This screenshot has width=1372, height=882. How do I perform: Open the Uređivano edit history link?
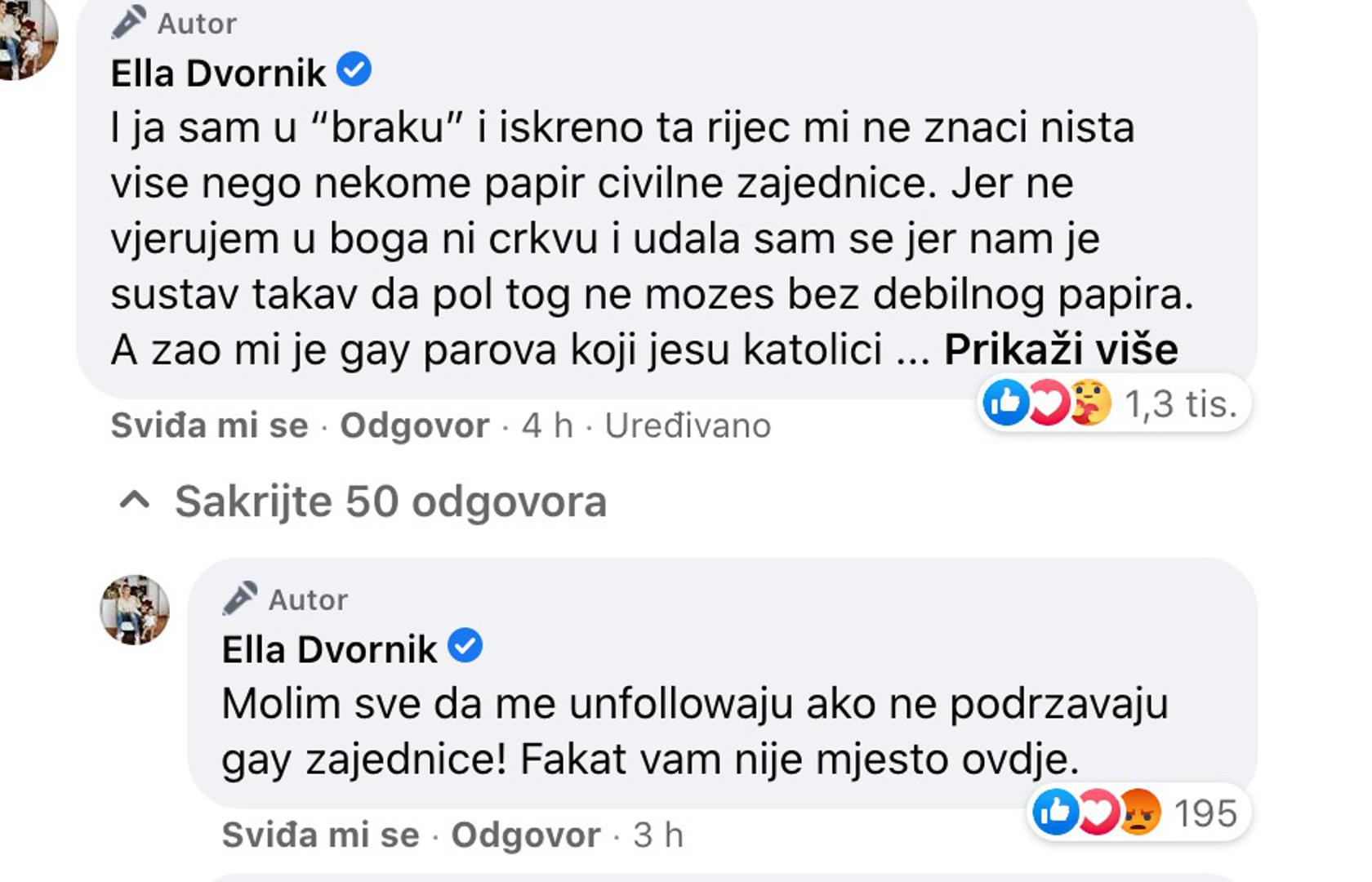688,425
